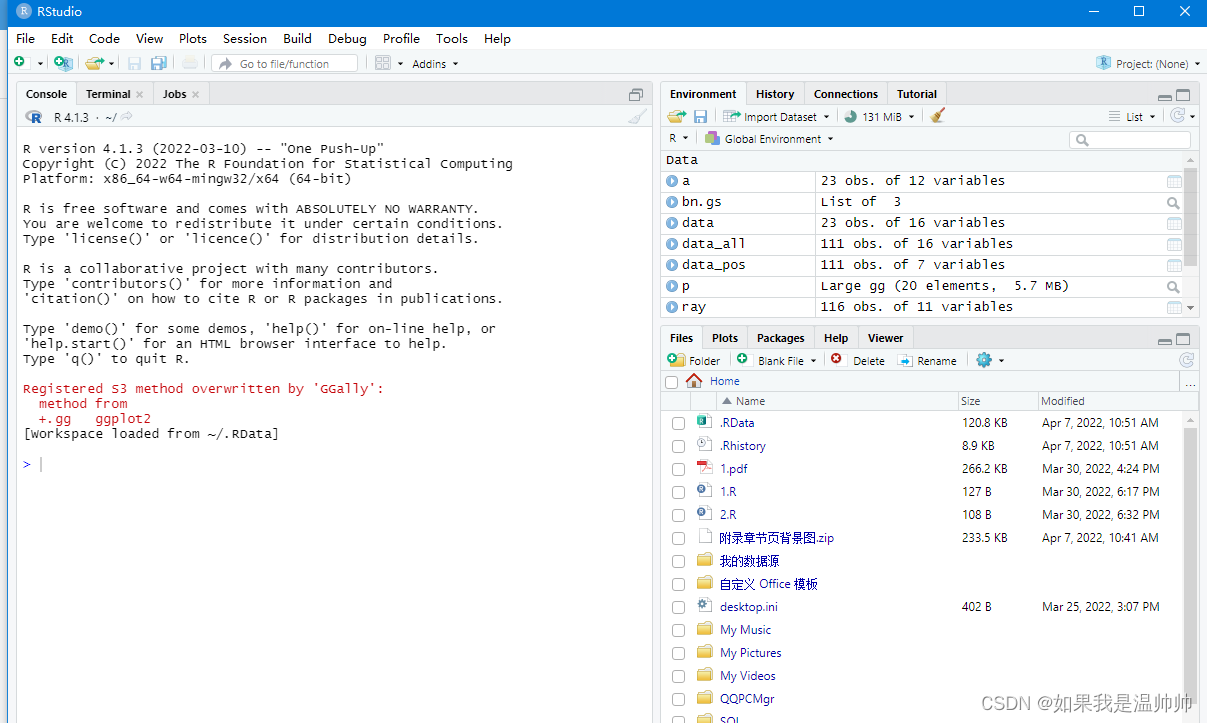Click the Home directory house icon

pyautogui.click(x=694, y=380)
